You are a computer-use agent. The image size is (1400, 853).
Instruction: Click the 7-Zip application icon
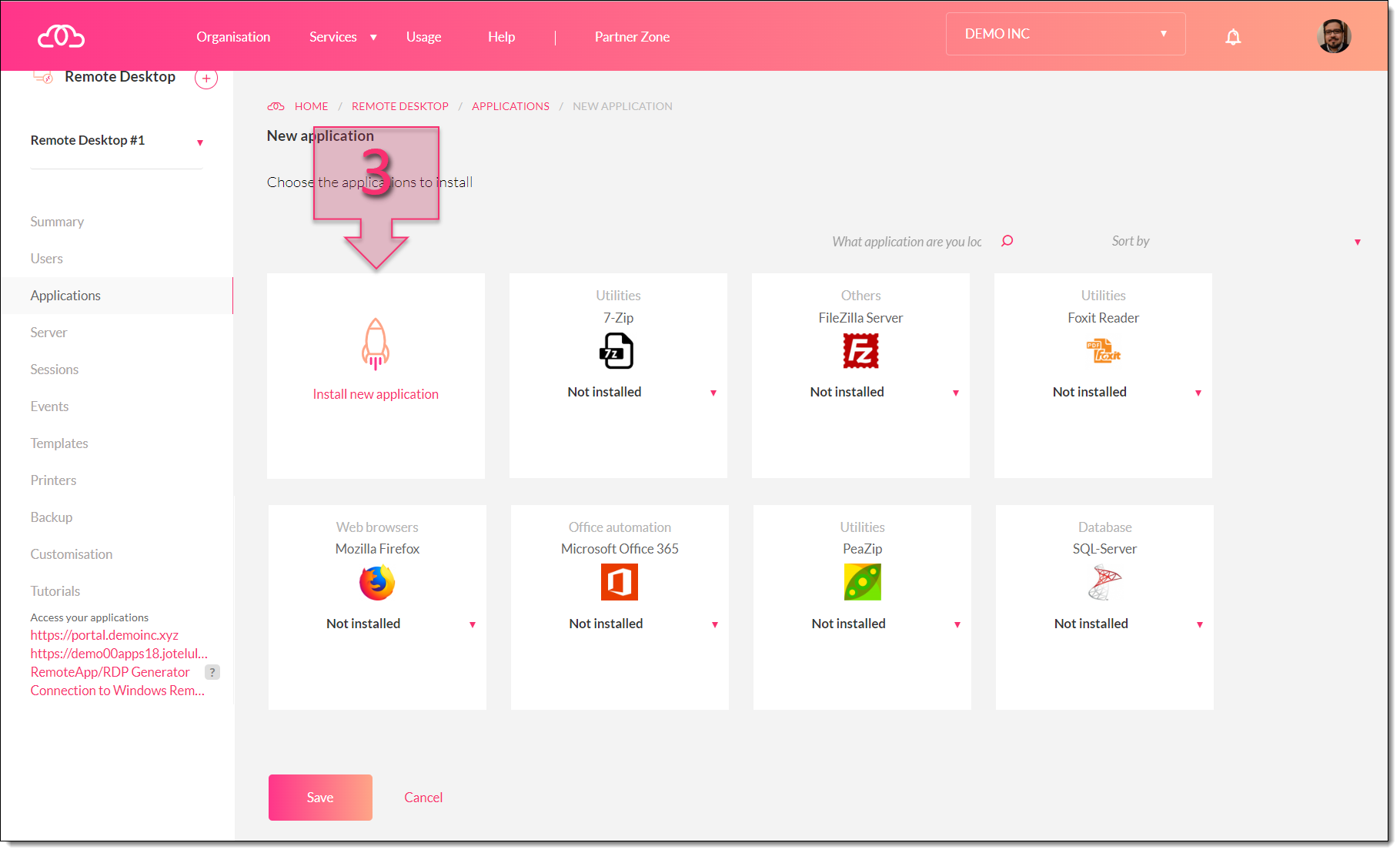[617, 351]
